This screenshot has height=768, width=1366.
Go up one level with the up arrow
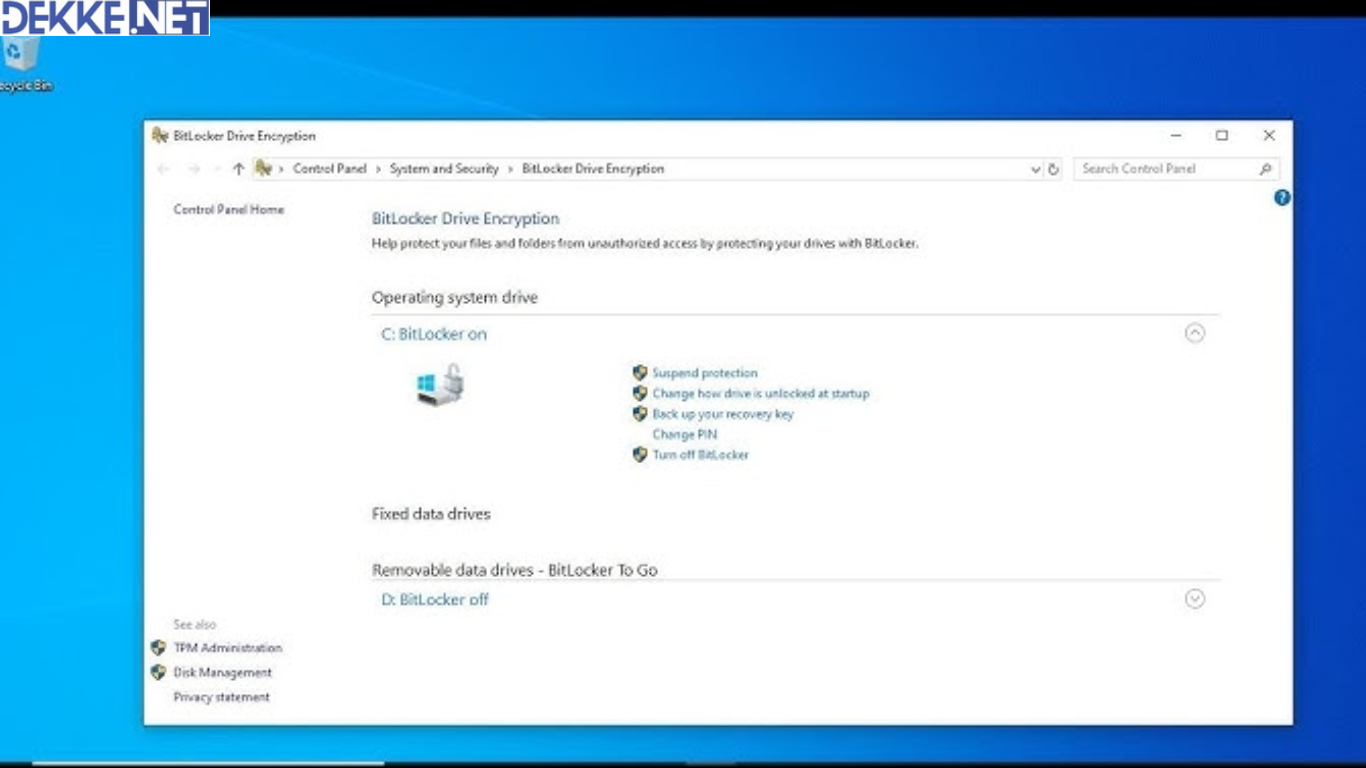238,169
